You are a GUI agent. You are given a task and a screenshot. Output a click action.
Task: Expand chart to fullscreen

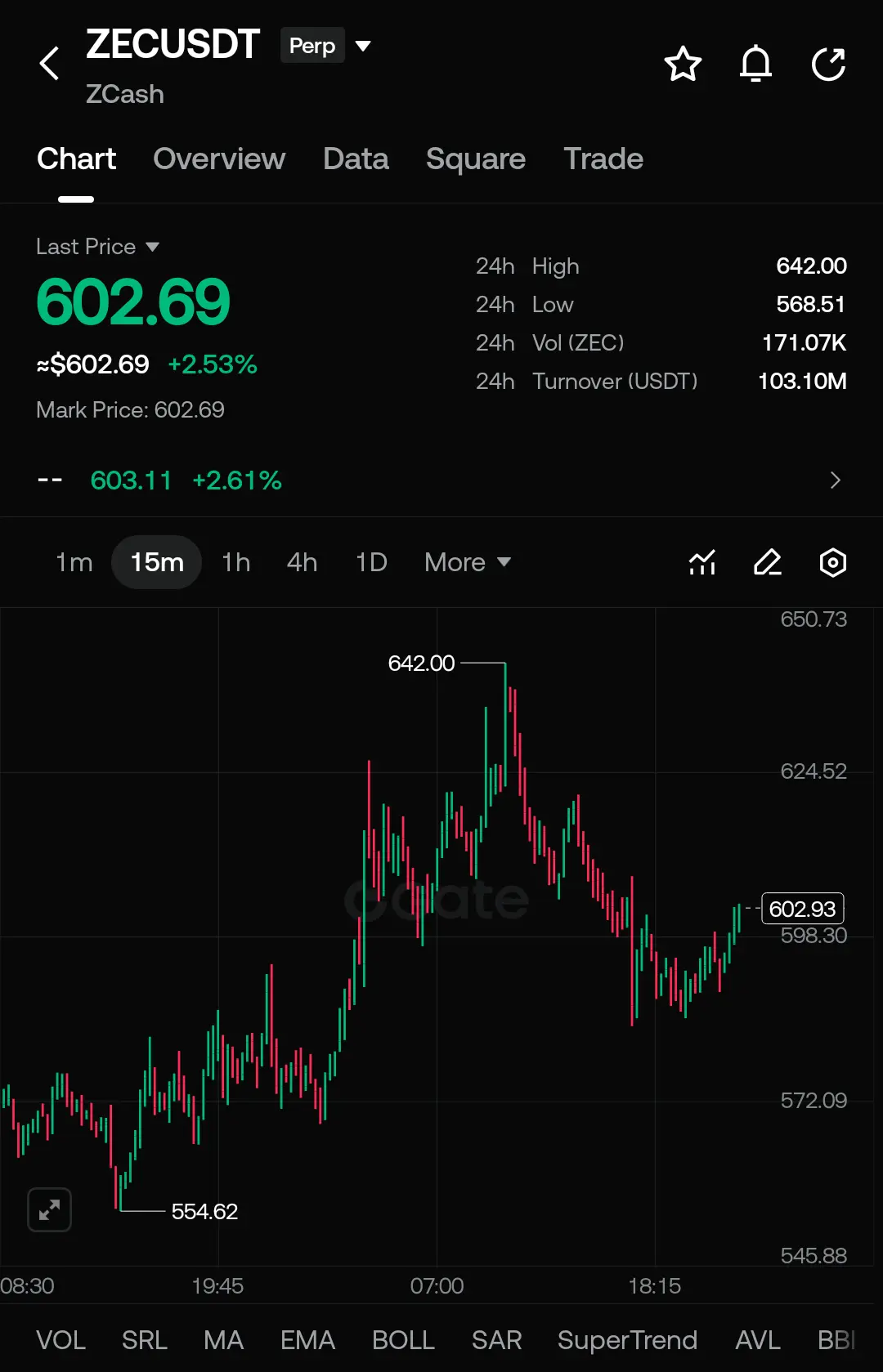tap(49, 1209)
